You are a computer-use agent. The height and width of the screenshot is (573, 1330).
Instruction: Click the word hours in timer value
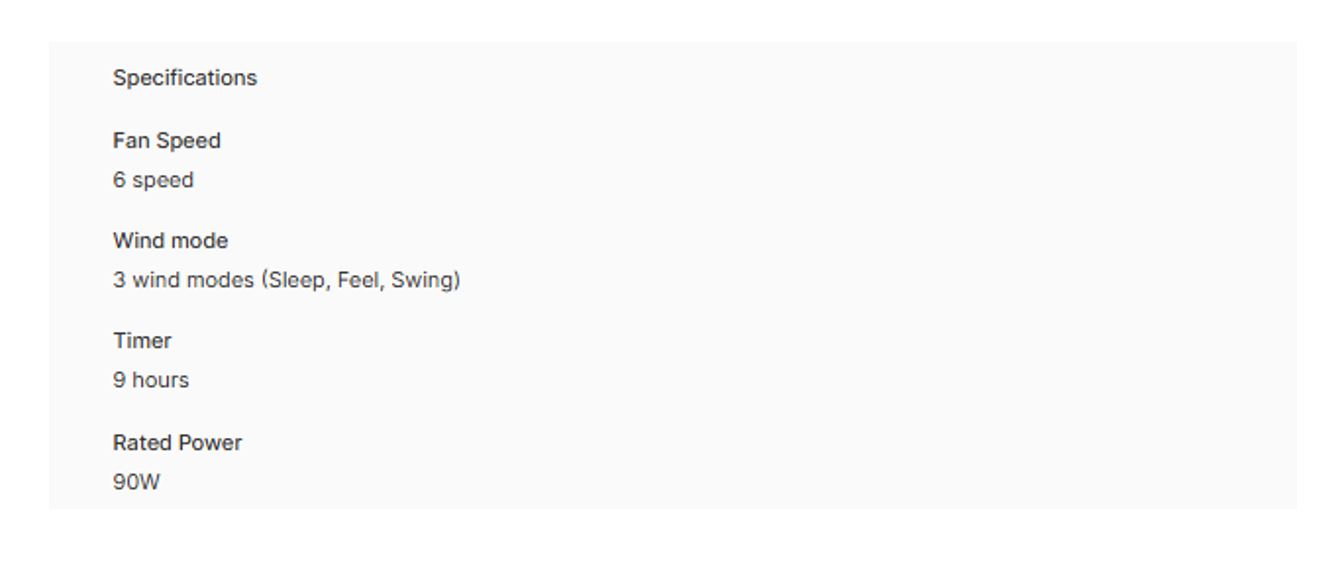click(159, 381)
